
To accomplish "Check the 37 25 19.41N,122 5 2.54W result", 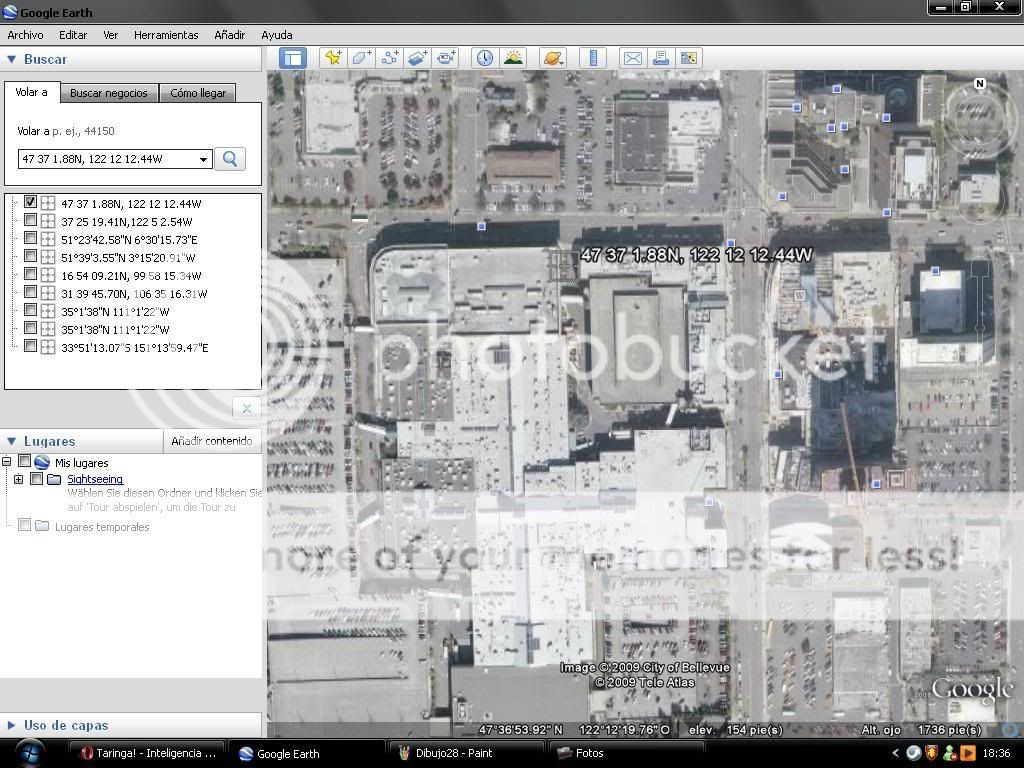I will point(30,220).
